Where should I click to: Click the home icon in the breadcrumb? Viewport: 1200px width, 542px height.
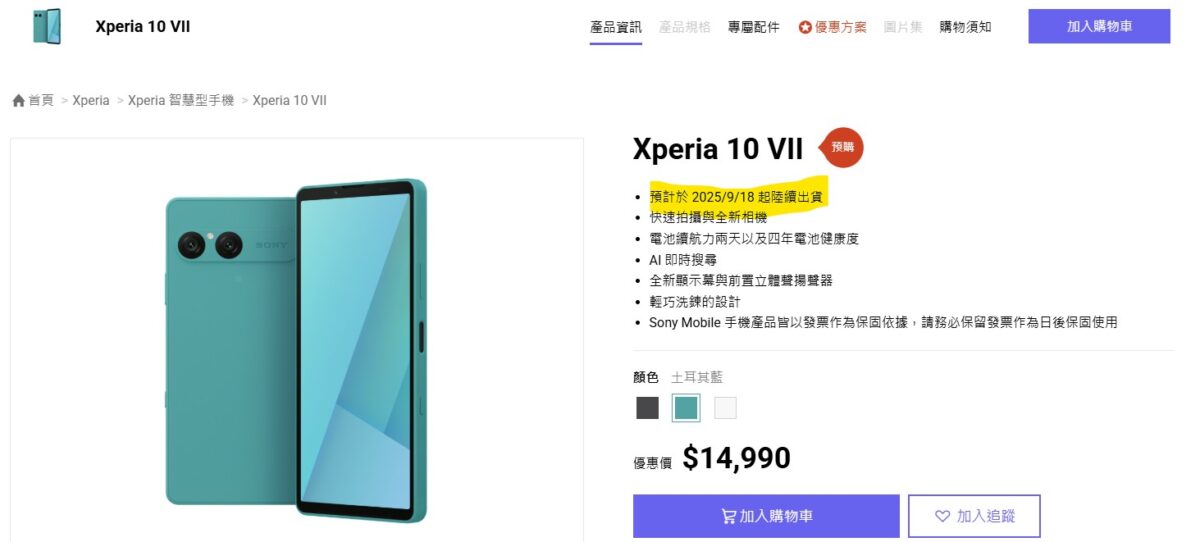(18, 101)
